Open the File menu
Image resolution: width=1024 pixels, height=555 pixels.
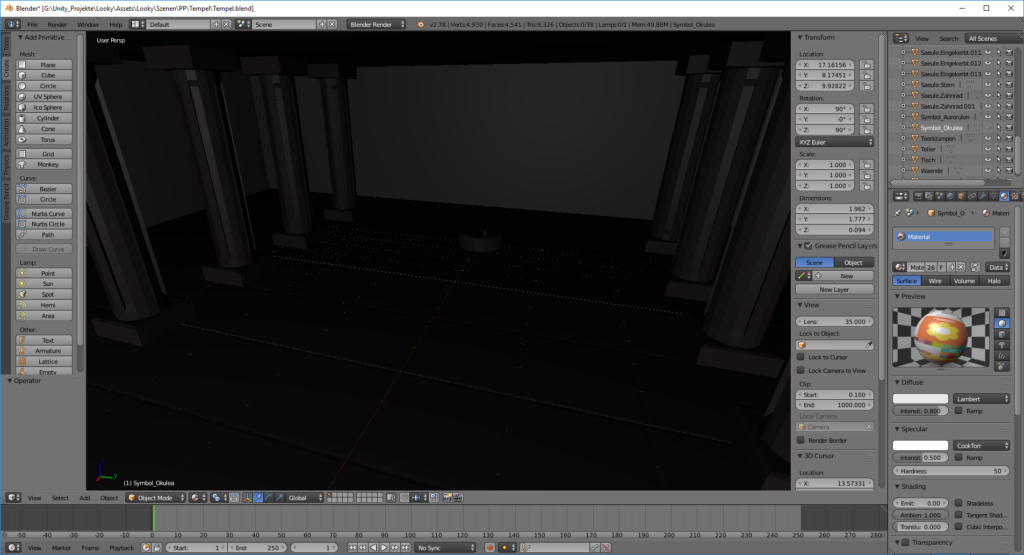tap(32, 24)
